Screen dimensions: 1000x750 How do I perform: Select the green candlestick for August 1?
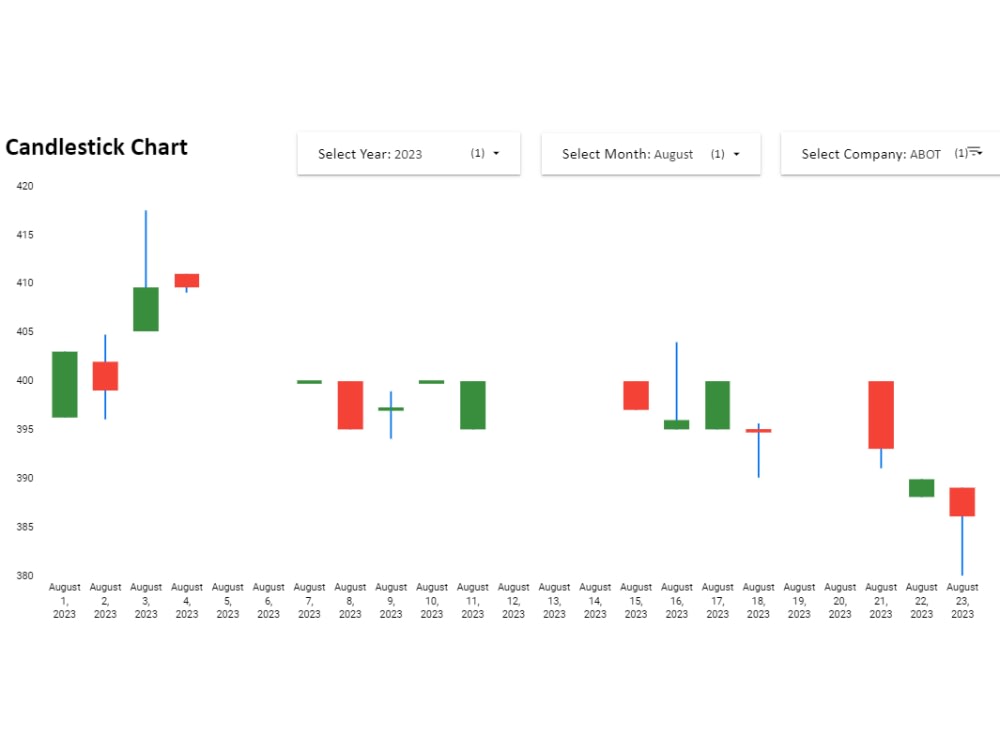64,383
